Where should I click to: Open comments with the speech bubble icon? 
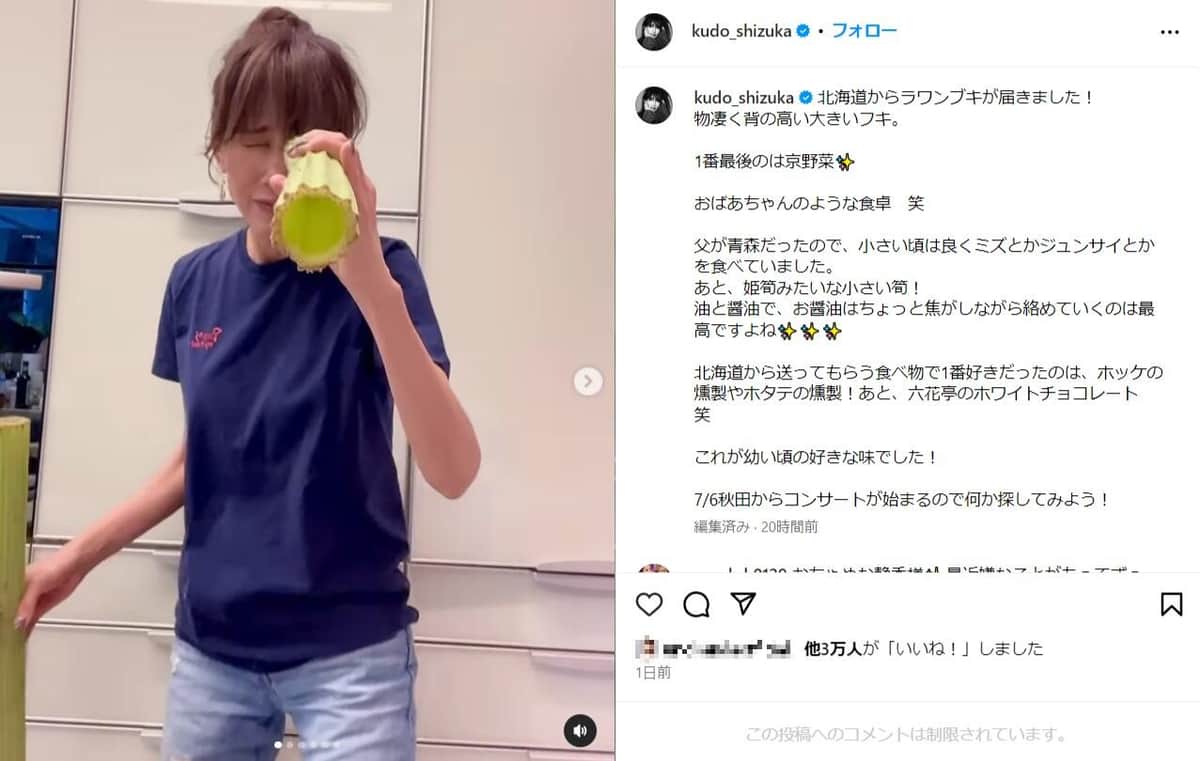click(696, 604)
